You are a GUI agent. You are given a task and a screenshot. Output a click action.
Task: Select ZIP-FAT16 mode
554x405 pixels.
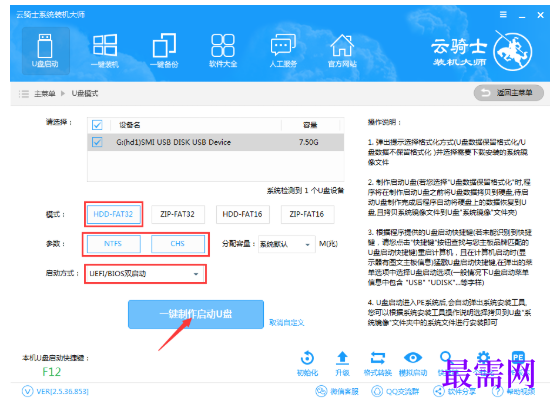tap(307, 214)
